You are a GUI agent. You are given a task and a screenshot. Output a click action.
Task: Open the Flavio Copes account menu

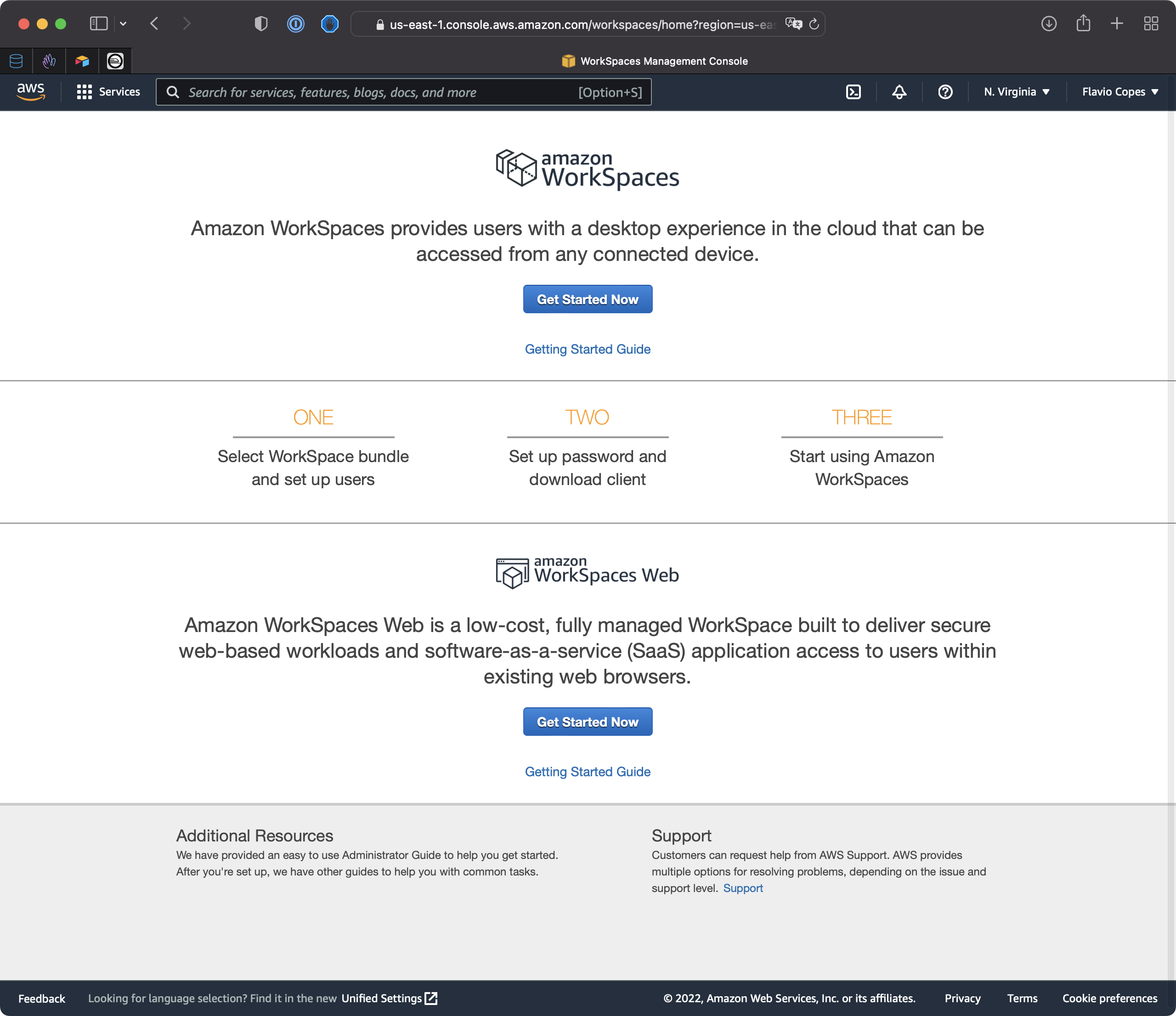1119,92
